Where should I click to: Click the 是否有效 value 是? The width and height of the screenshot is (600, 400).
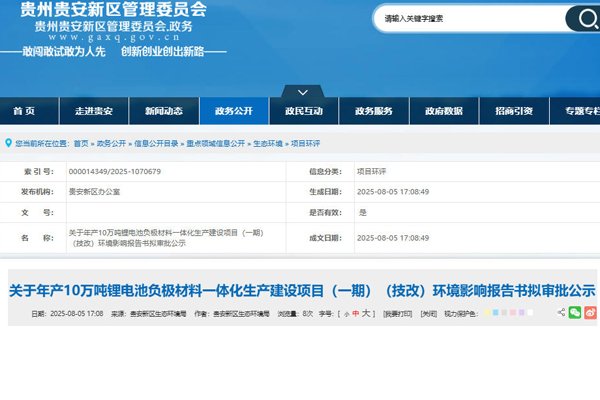(363, 212)
